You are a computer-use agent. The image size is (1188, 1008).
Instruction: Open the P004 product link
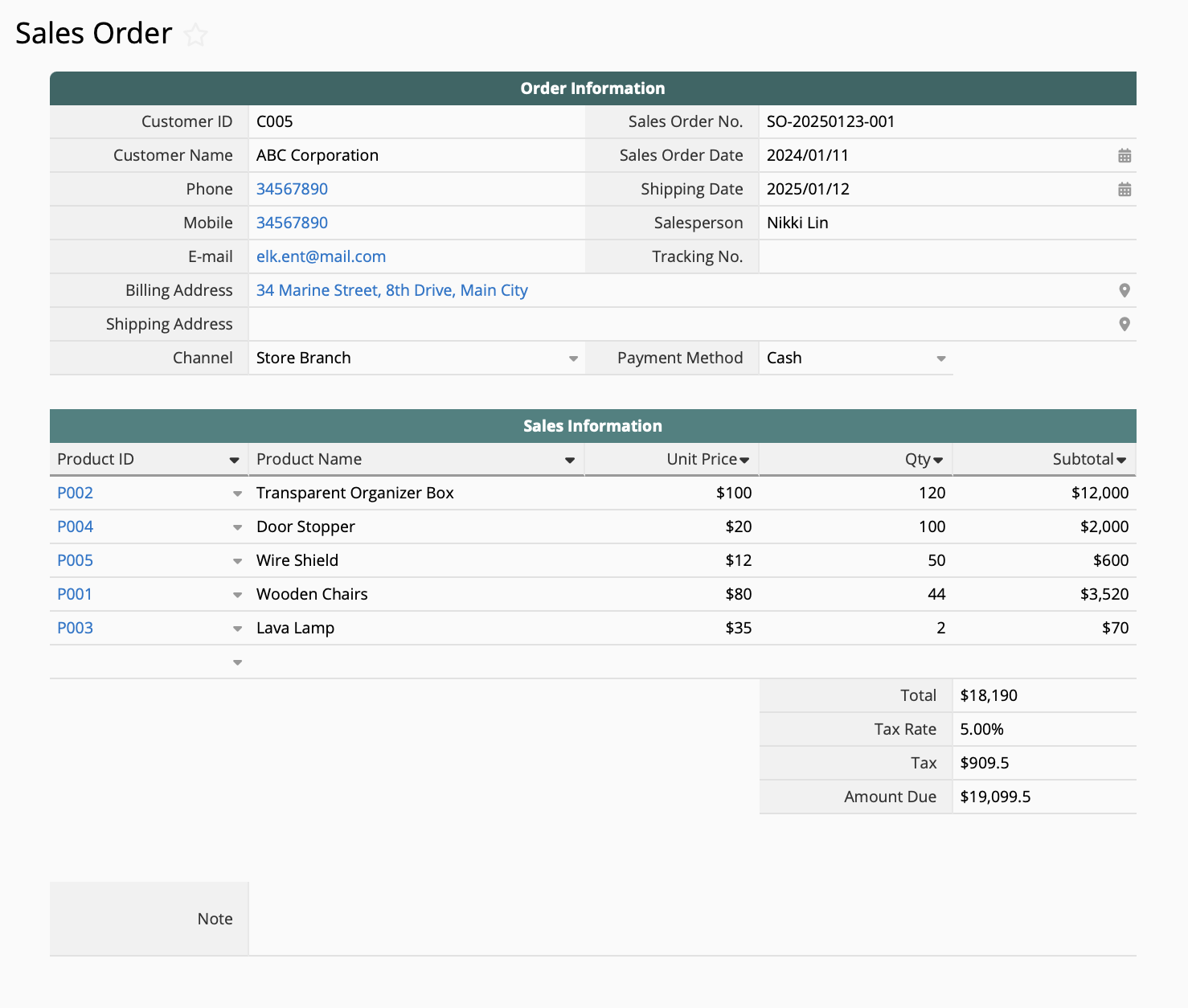point(76,527)
